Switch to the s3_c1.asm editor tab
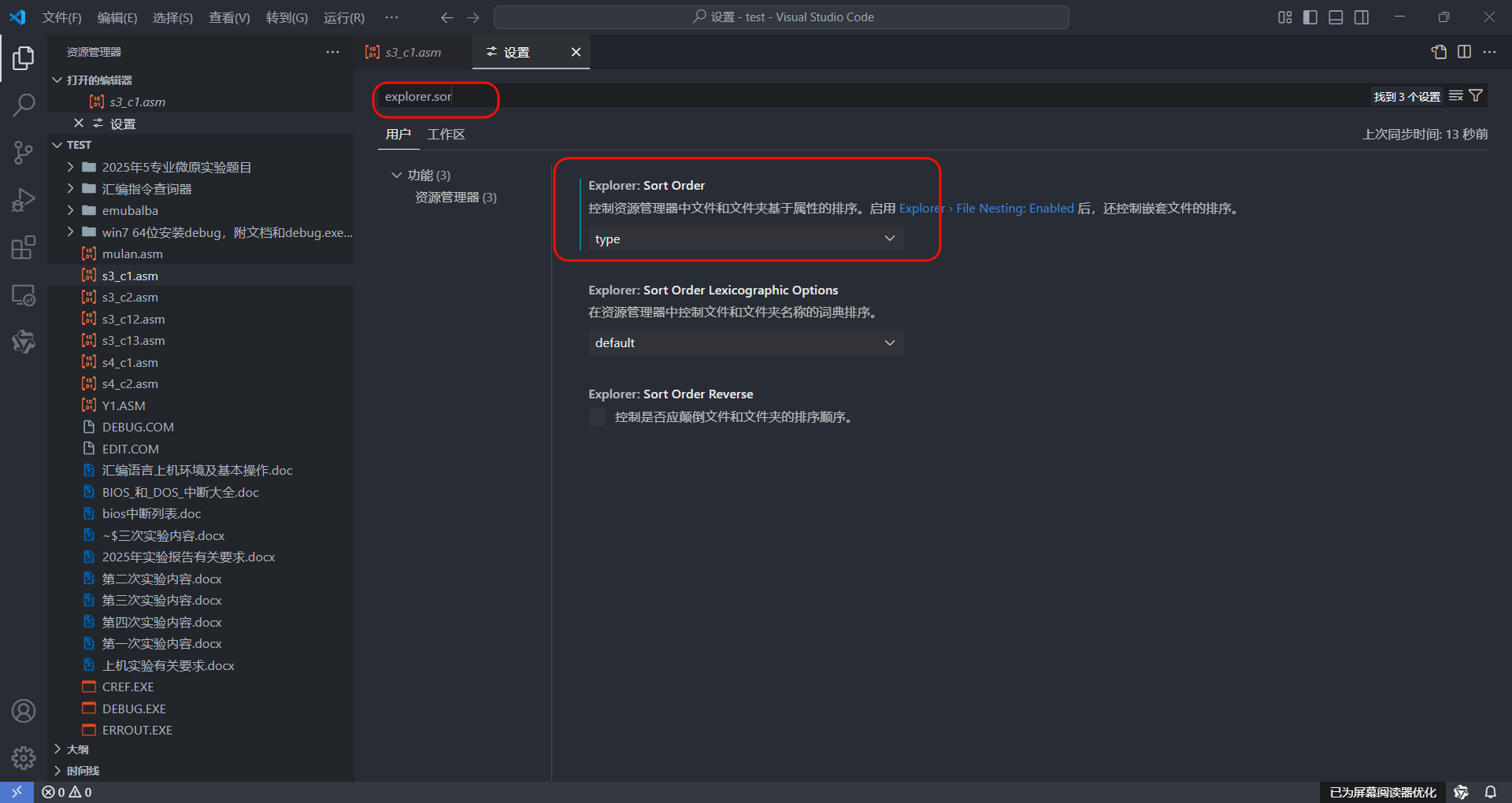The height and width of the screenshot is (803, 1512). coord(413,52)
